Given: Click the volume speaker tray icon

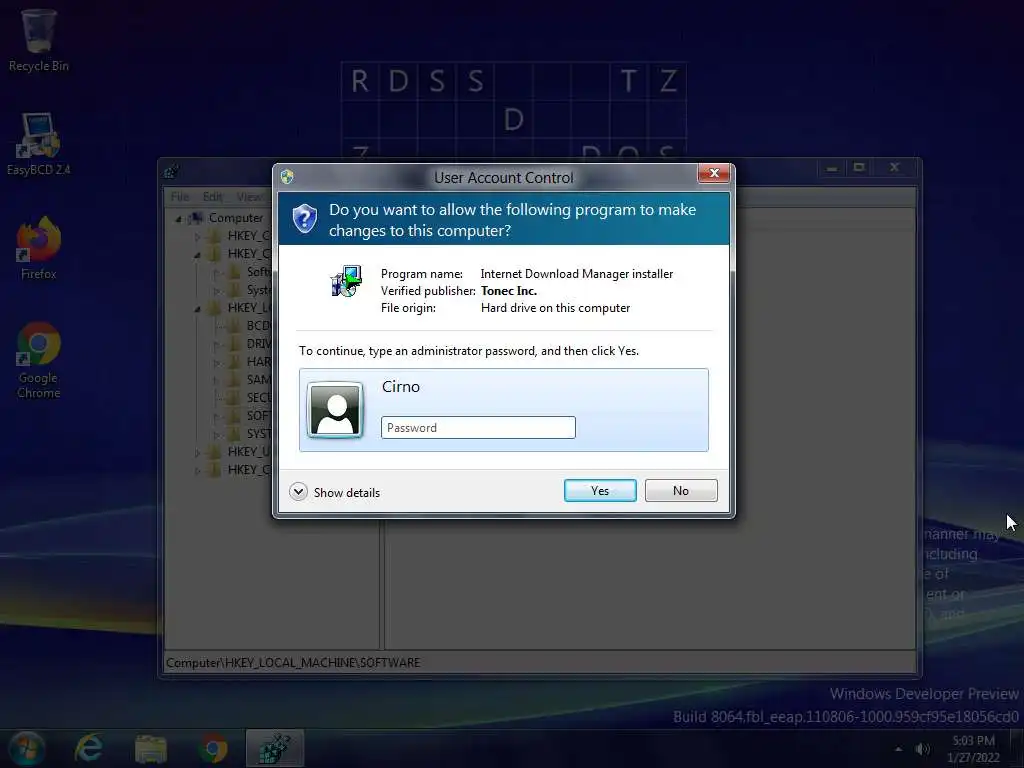Looking at the screenshot, I should tap(922, 749).
